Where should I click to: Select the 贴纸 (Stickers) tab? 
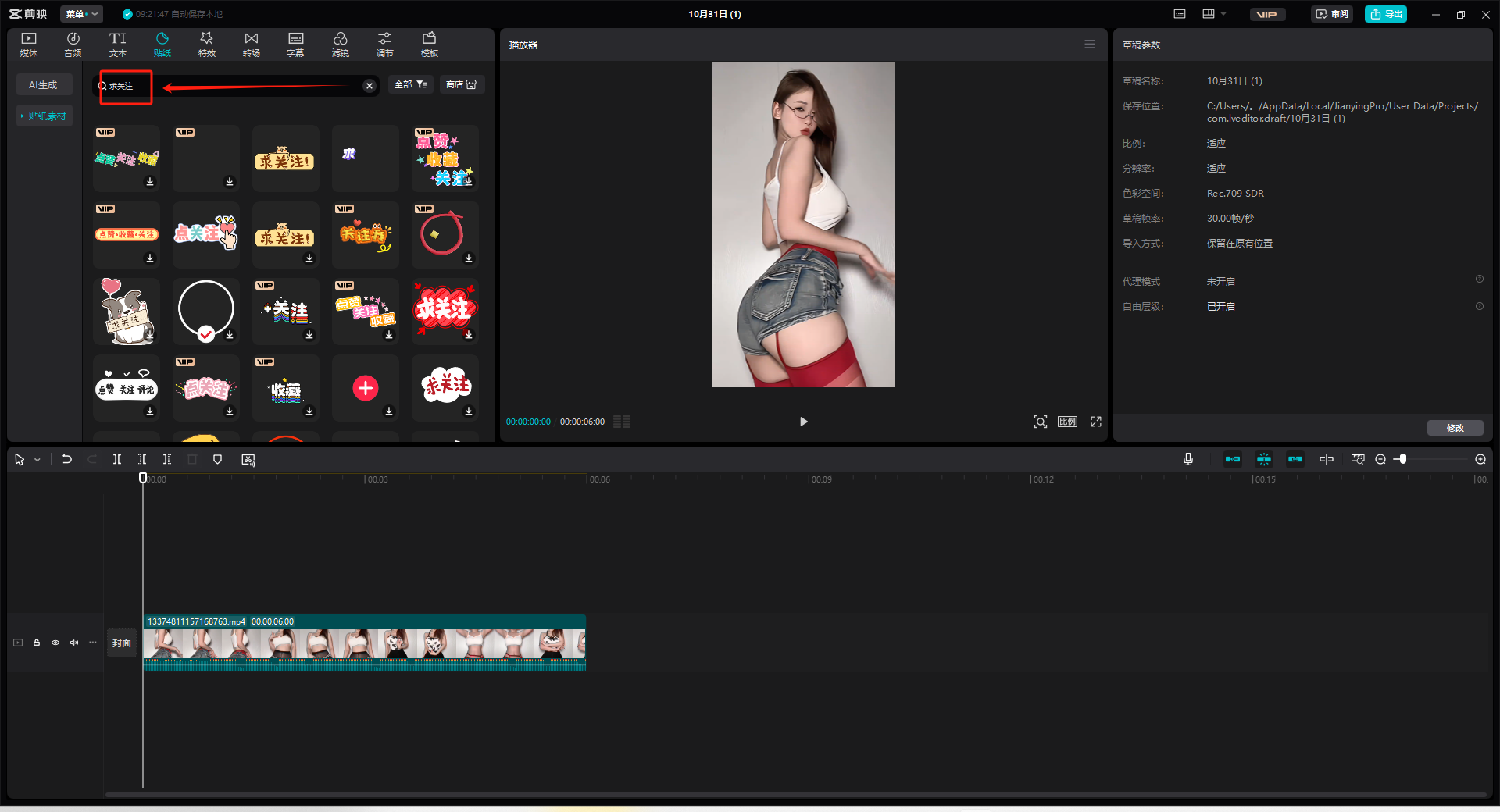[162, 45]
